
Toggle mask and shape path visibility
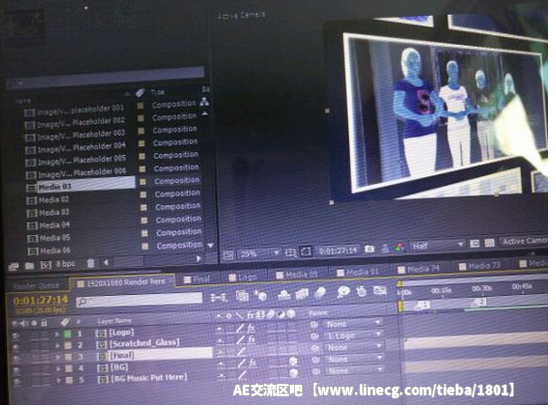306,252
